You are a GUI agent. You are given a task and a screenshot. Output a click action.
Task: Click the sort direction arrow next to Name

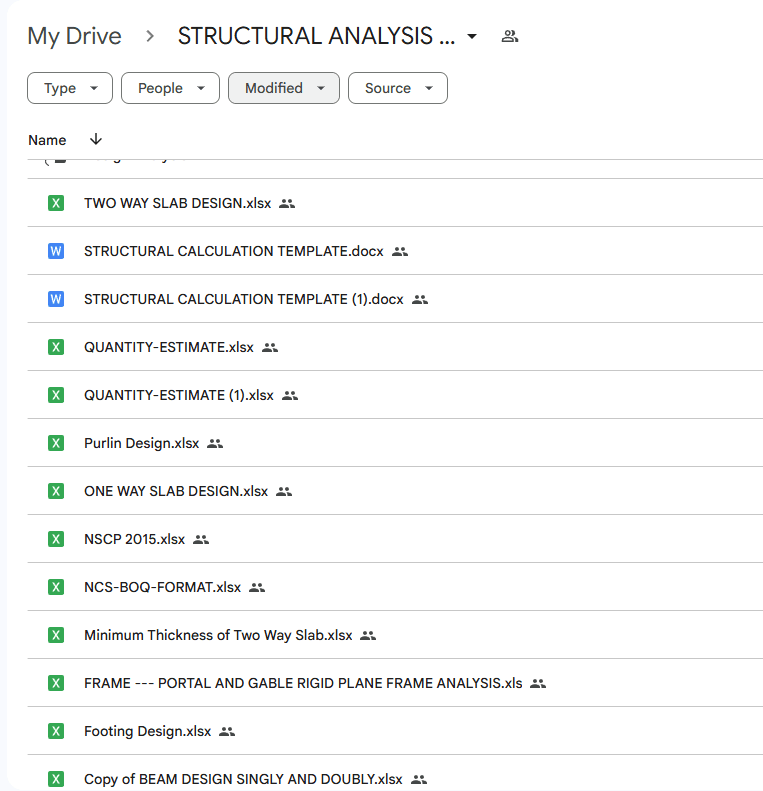coord(96,140)
